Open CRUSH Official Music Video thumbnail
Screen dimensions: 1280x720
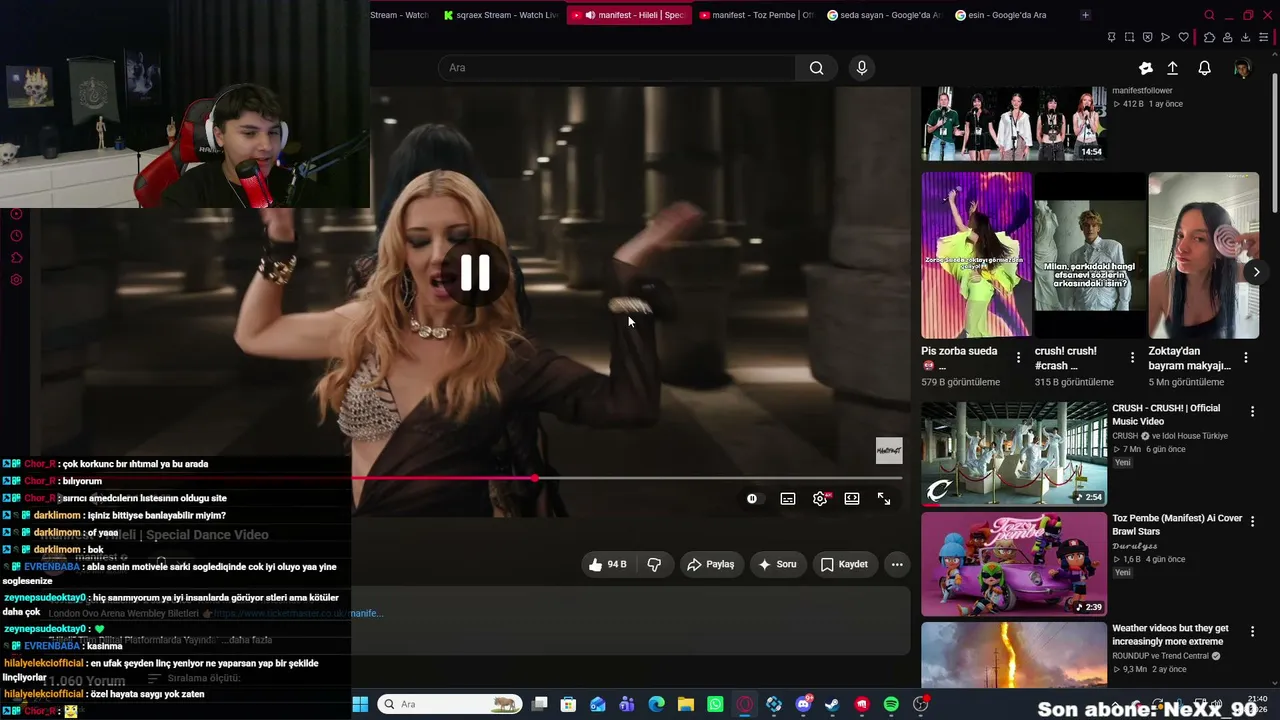point(1014,454)
